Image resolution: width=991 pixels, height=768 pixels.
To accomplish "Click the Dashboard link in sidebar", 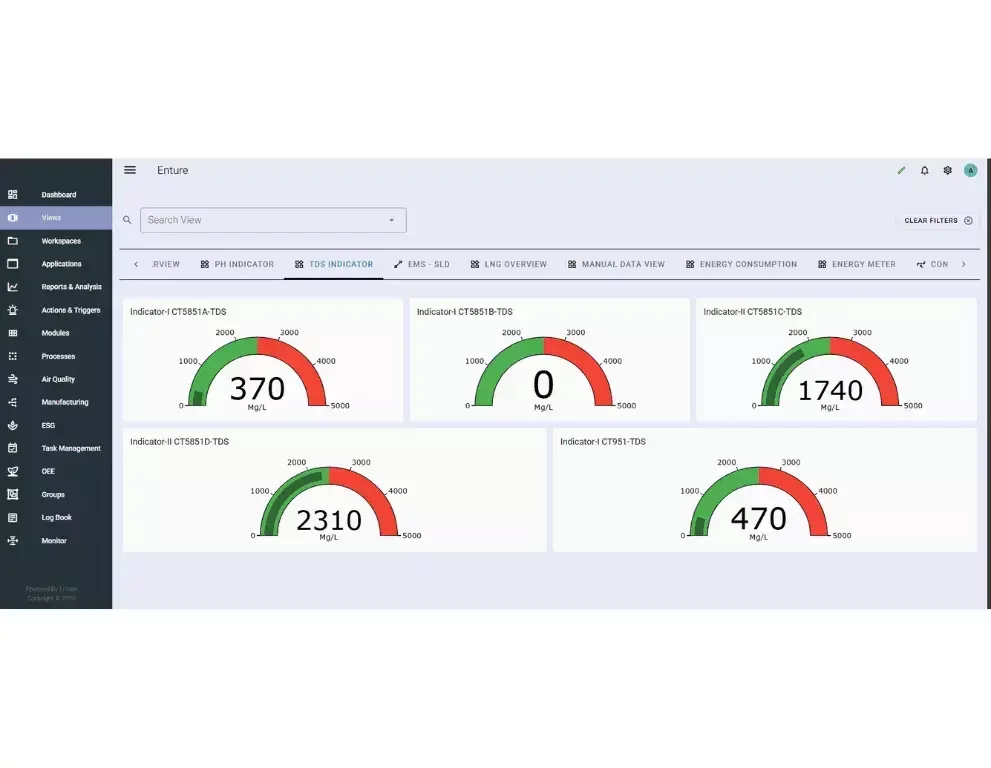I will click(59, 194).
